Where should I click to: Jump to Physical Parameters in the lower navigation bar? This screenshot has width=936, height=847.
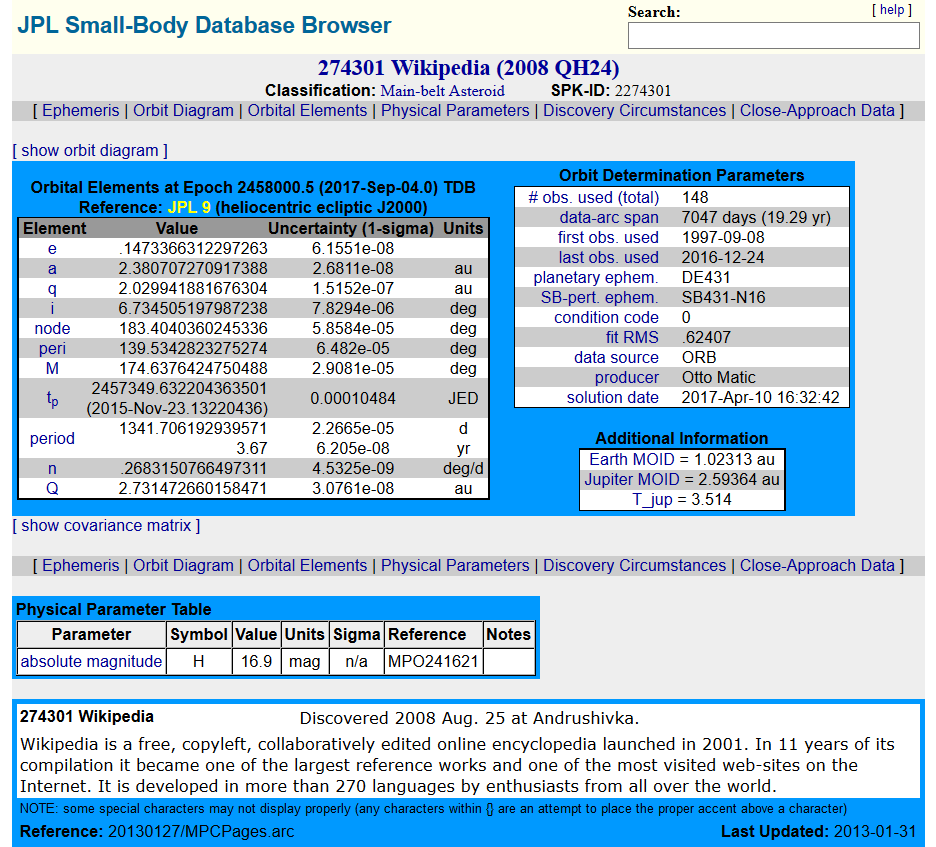tap(455, 565)
